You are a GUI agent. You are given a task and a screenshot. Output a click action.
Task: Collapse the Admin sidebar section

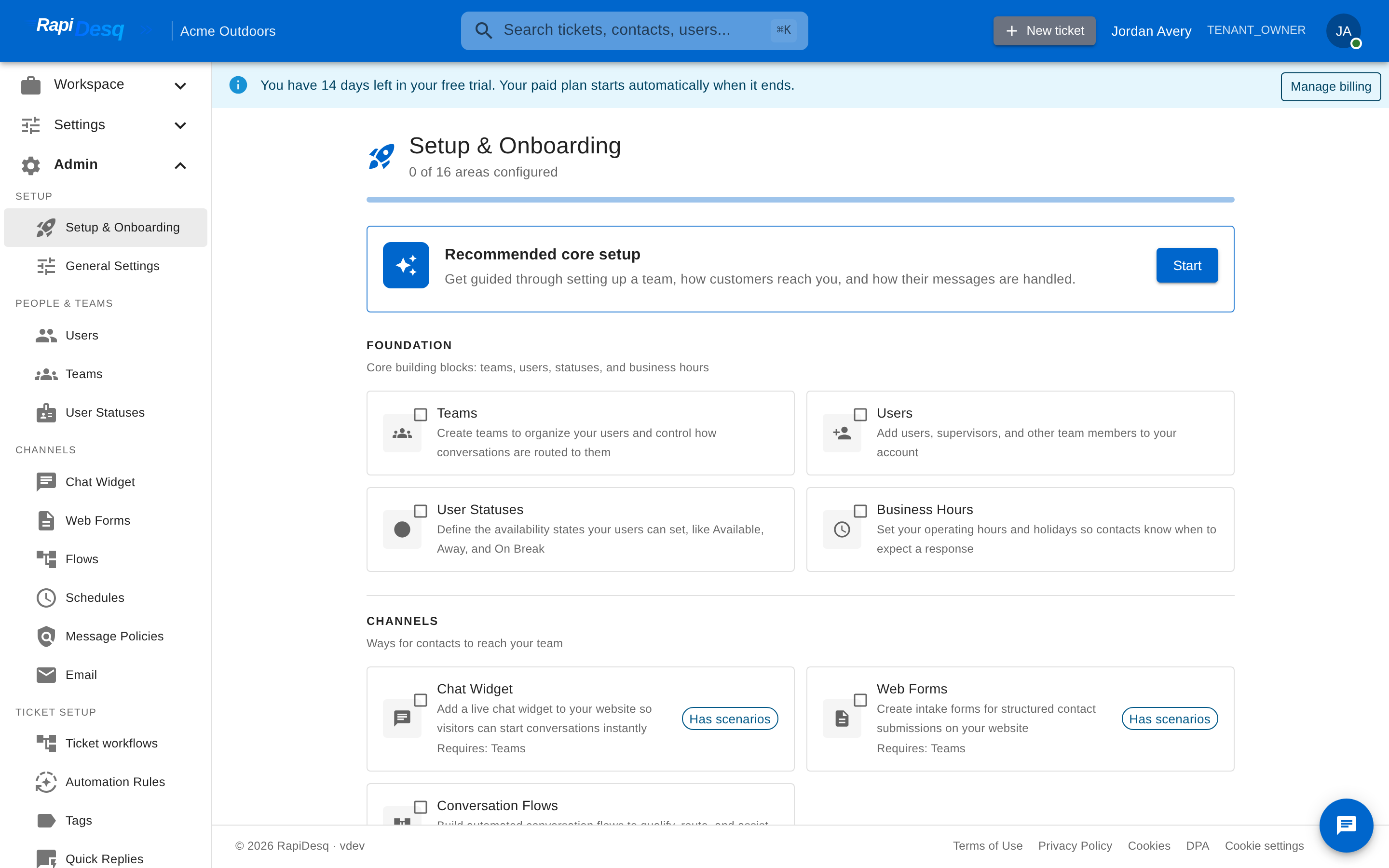(x=106, y=165)
